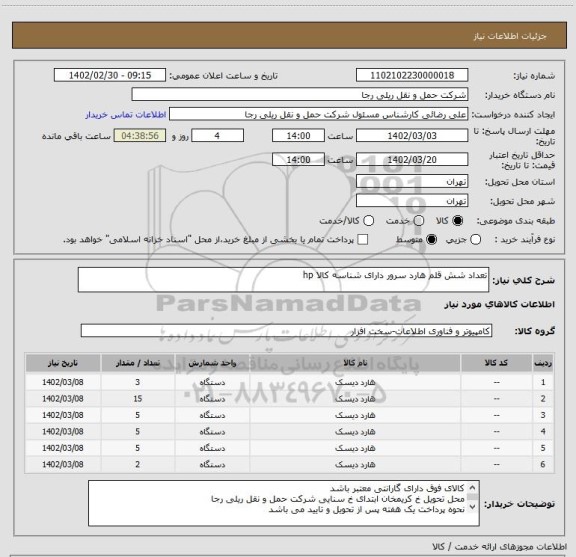Click the استان محل تحویل field
The image size is (576, 557).
tap(412, 182)
